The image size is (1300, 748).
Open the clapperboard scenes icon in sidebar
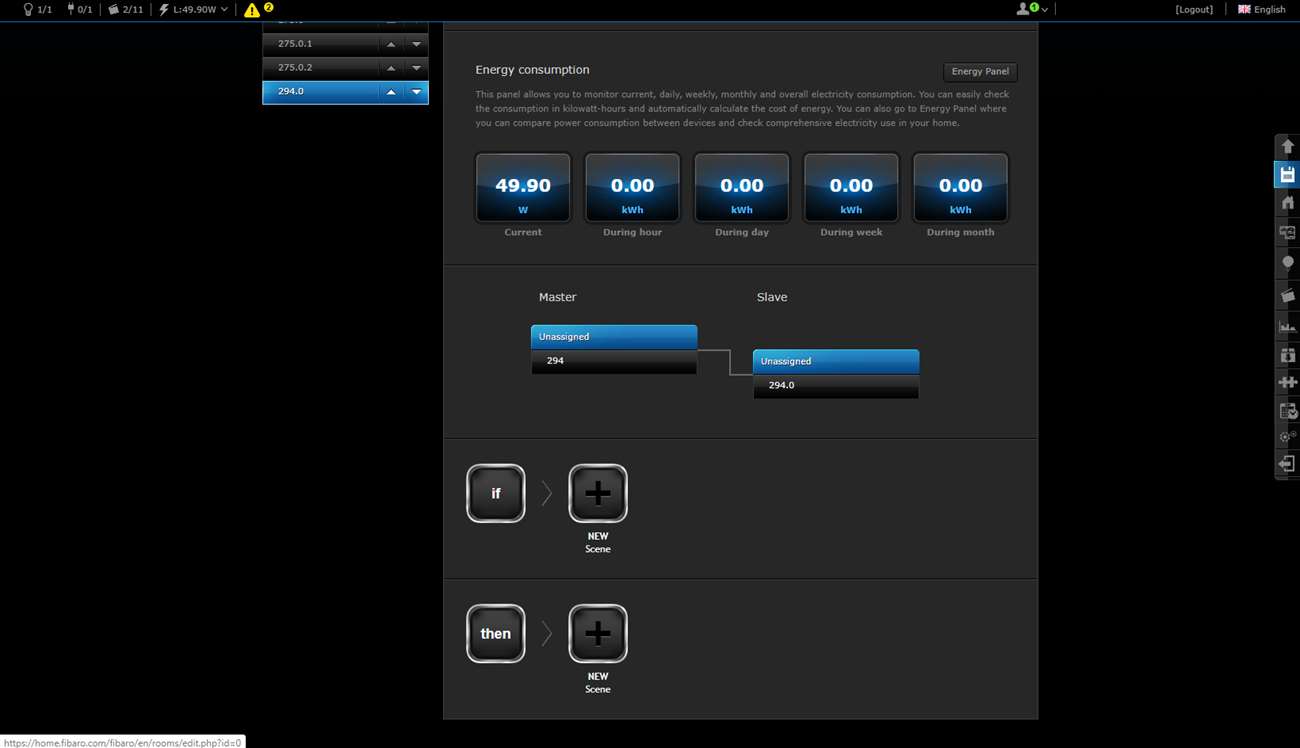coord(1287,295)
